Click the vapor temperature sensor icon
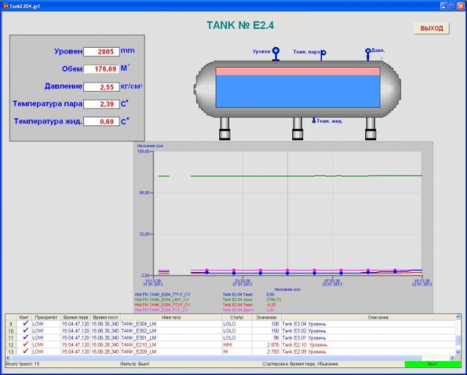 click(x=323, y=55)
